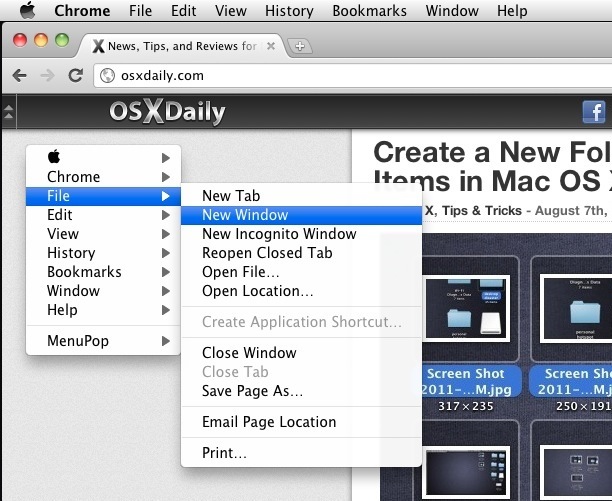Image resolution: width=612 pixels, height=501 pixels.
Task: Click the OSXDaily site logo
Action: [x=167, y=112]
